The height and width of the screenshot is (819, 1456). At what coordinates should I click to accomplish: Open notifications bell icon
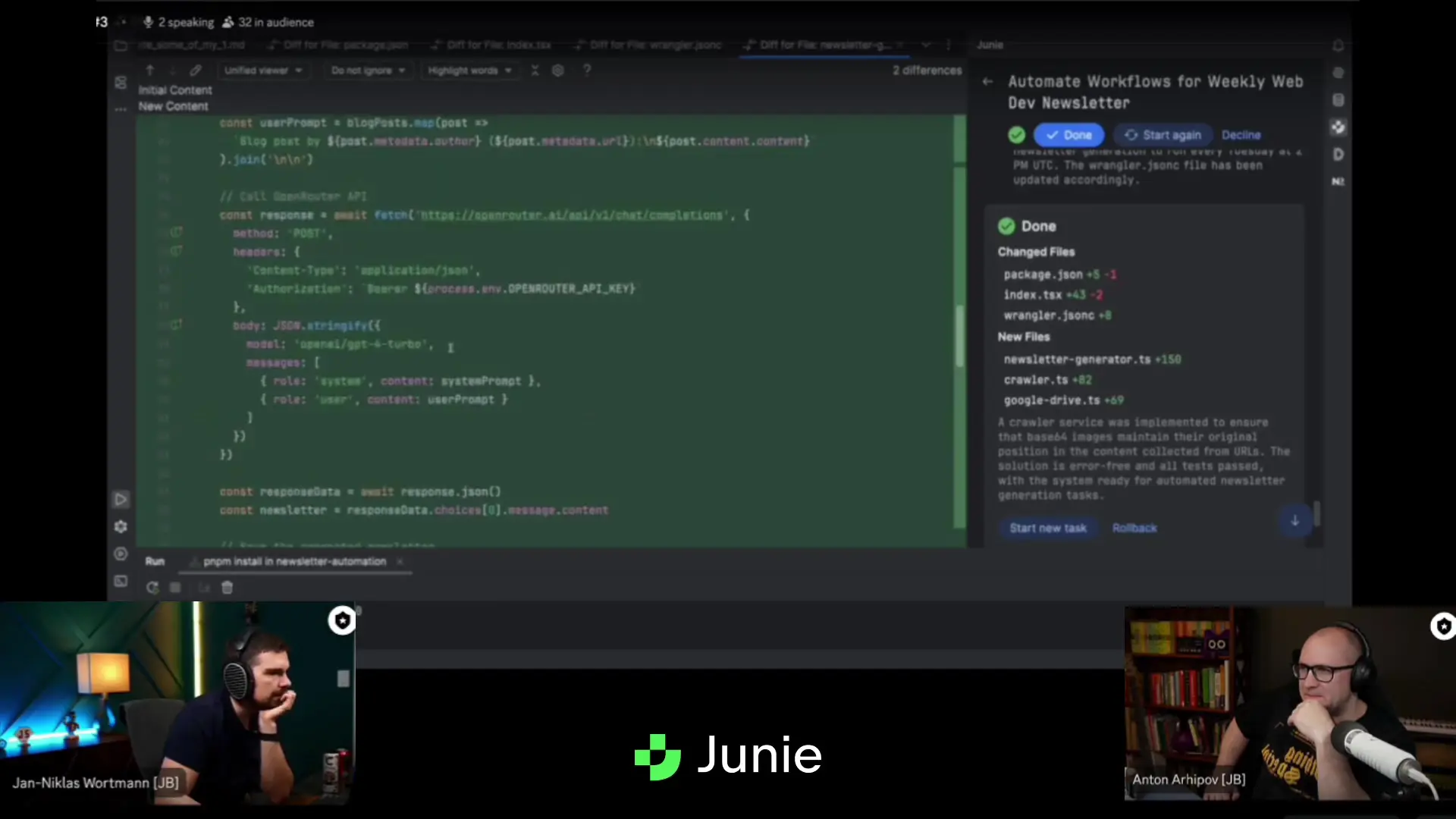point(1338,45)
